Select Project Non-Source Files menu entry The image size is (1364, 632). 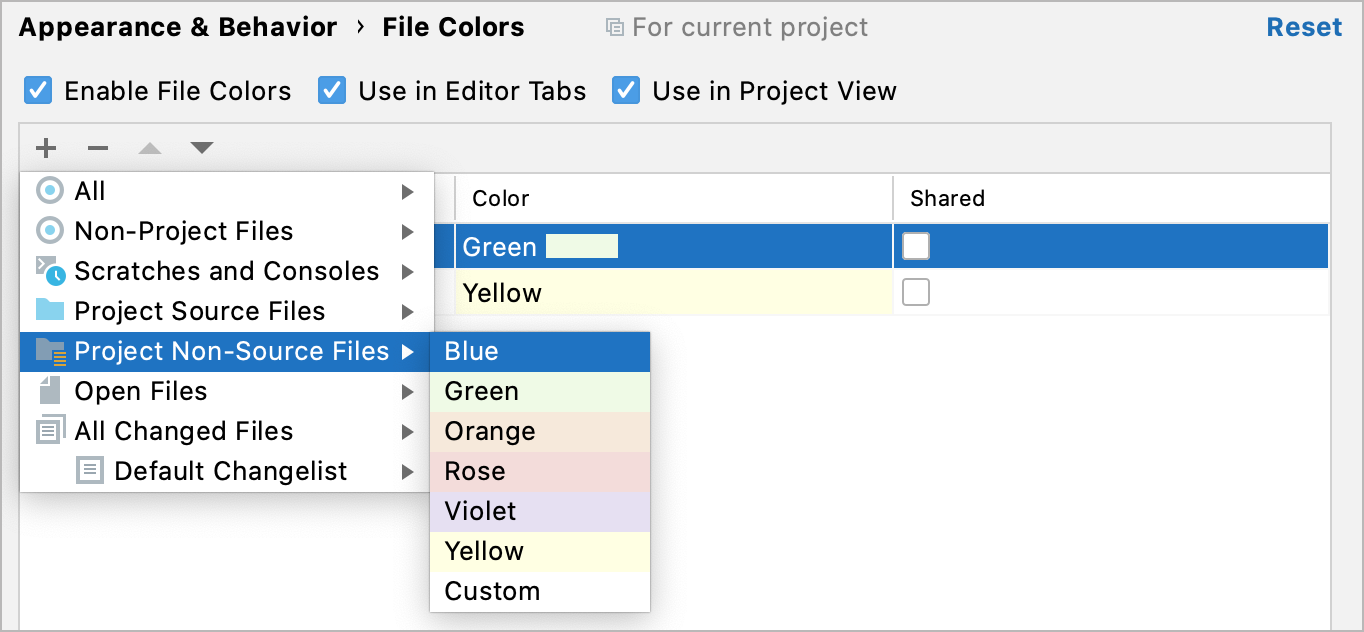click(231, 351)
